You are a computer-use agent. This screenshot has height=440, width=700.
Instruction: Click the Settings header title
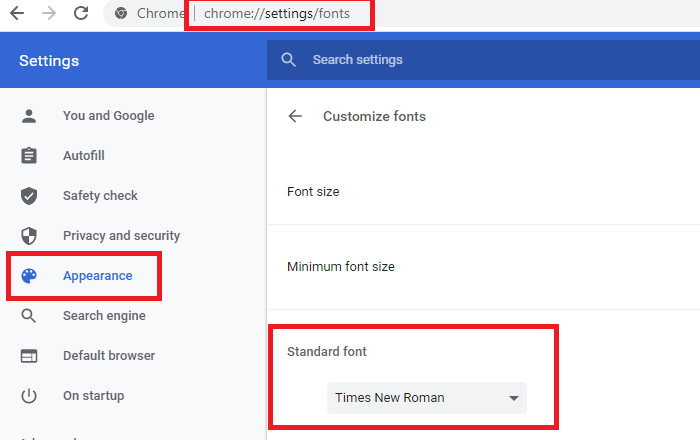tap(49, 61)
